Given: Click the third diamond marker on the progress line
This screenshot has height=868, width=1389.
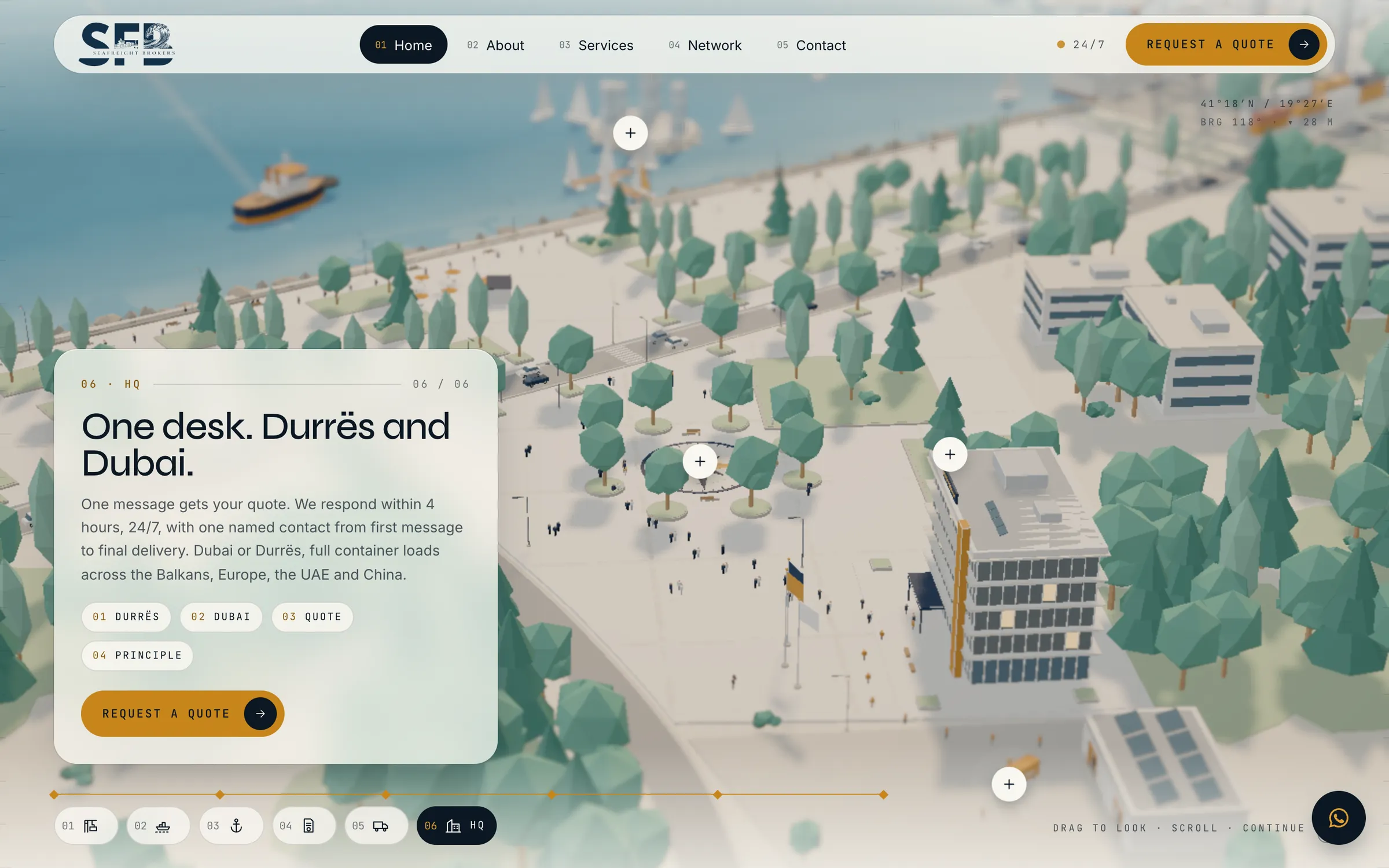Looking at the screenshot, I should pyautogui.click(x=386, y=795).
